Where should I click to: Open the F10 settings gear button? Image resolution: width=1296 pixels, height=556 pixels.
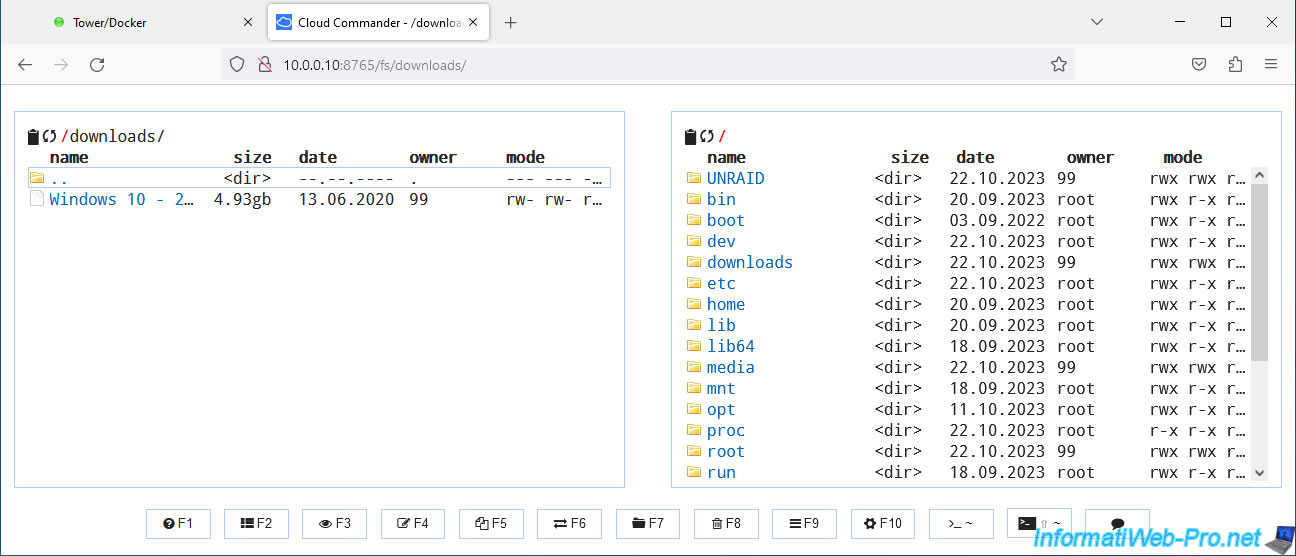click(x=883, y=523)
